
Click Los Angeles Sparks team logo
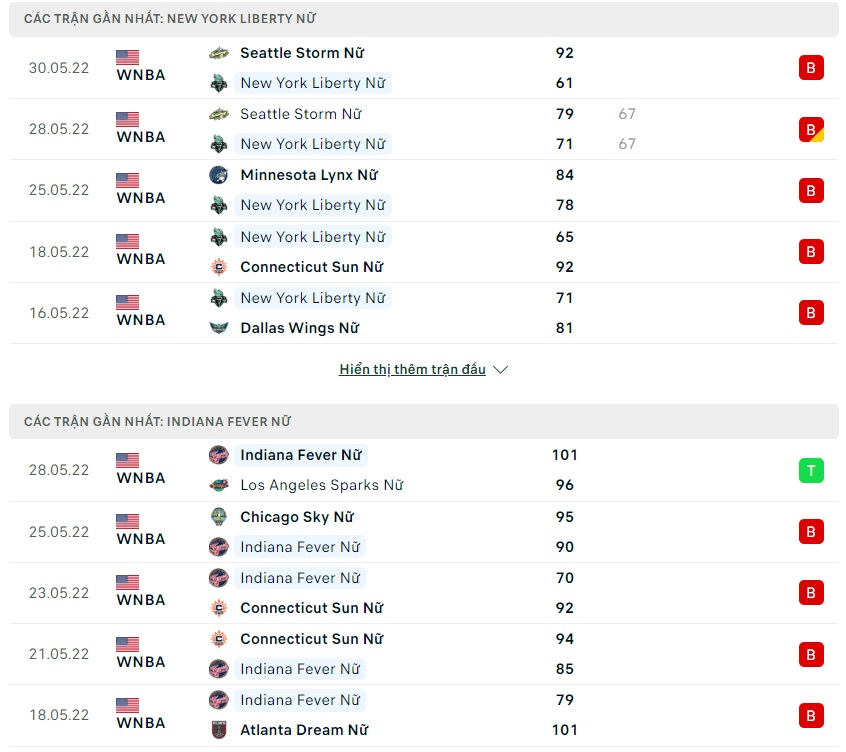pyautogui.click(x=219, y=485)
